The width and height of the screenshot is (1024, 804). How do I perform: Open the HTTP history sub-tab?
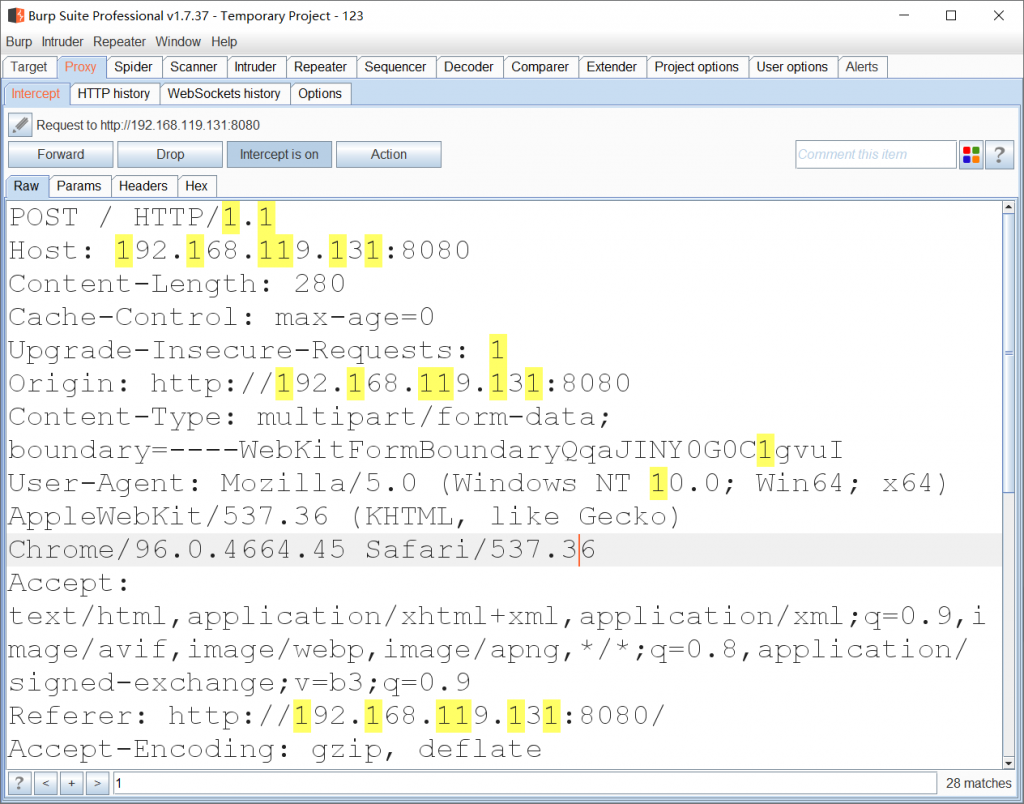(114, 93)
